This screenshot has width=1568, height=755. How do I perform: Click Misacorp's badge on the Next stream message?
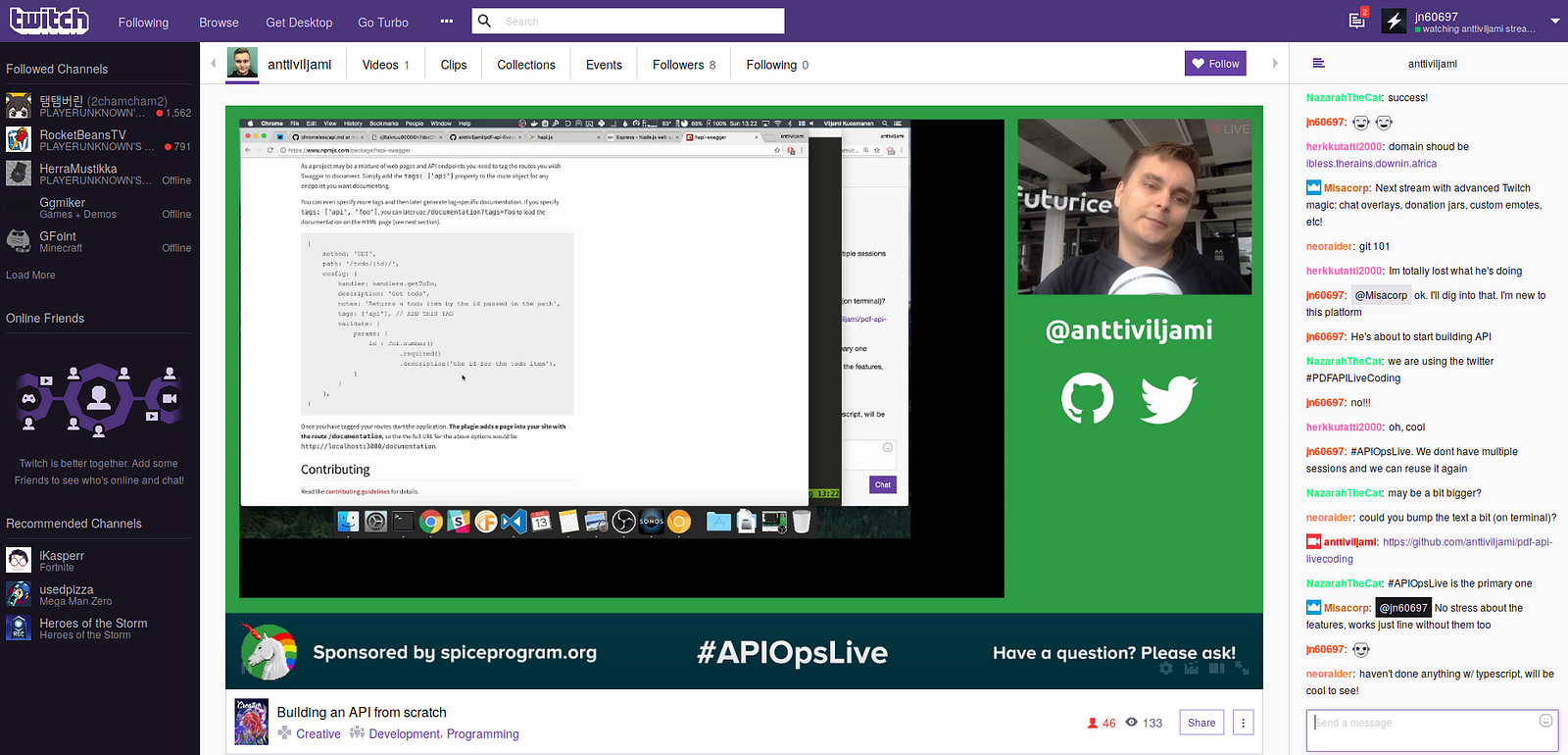1313,188
